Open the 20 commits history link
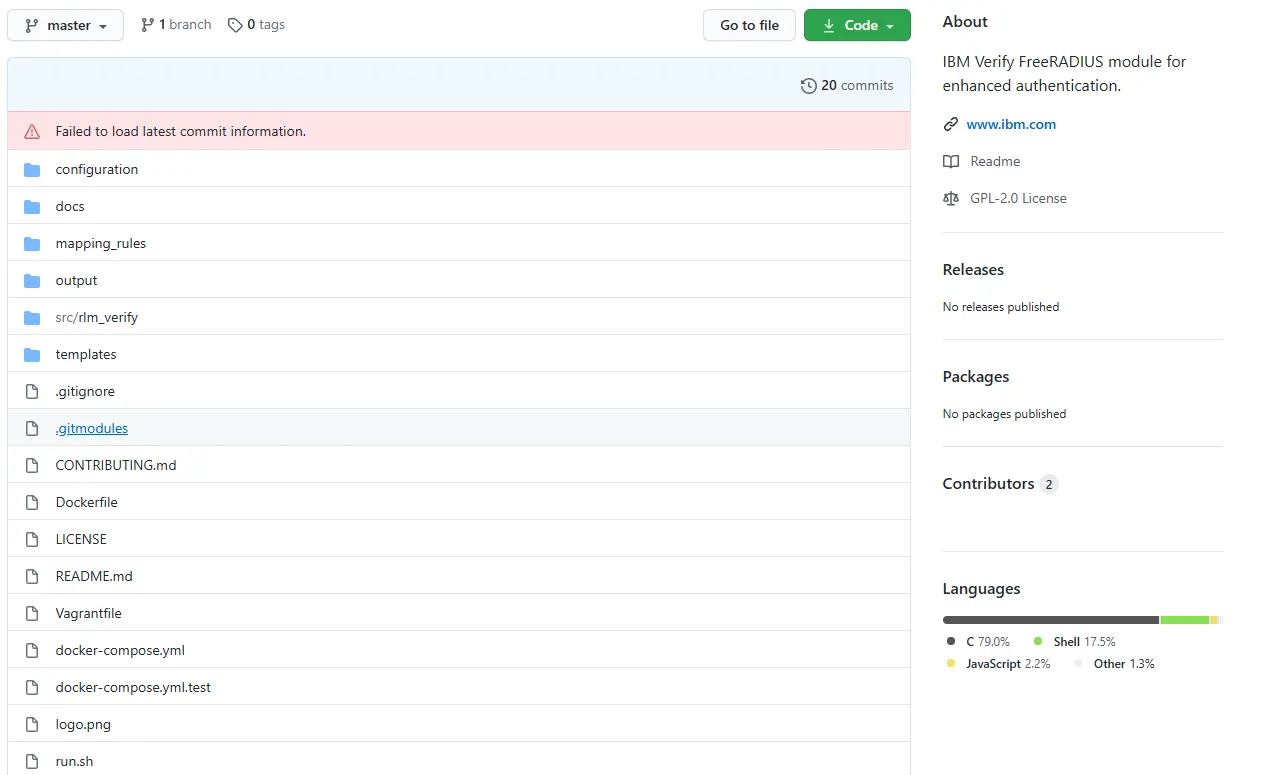 [x=847, y=86]
